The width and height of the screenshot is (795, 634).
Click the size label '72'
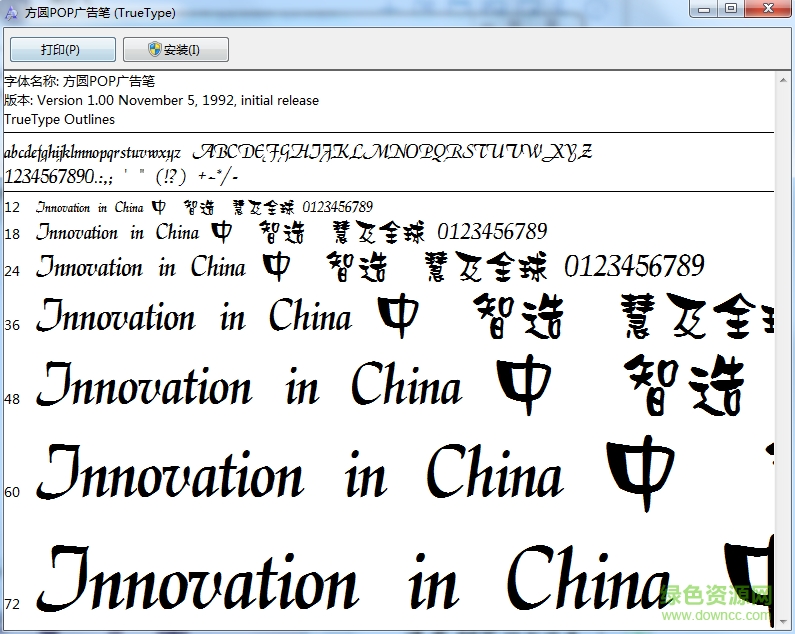(12, 605)
